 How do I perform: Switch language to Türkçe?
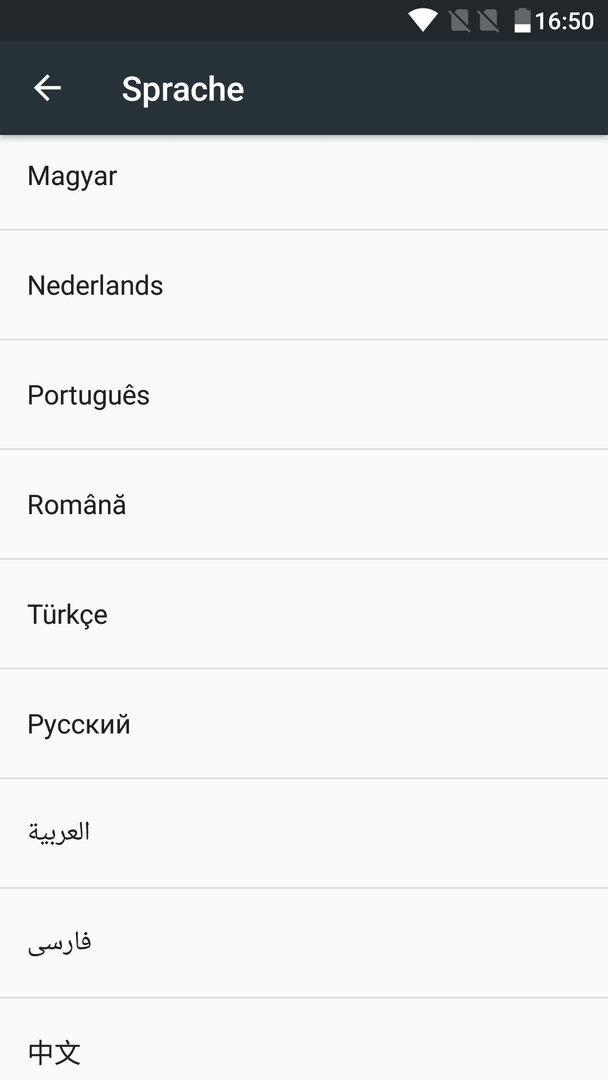point(304,614)
